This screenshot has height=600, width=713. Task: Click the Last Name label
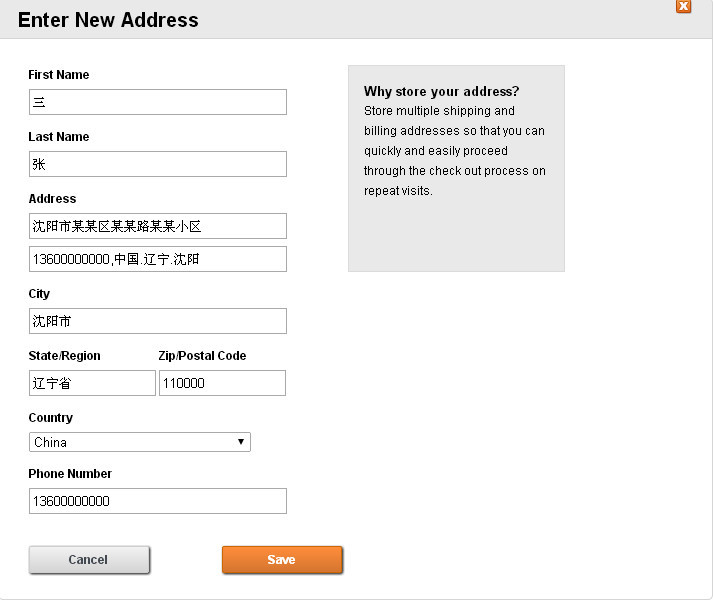pos(58,137)
